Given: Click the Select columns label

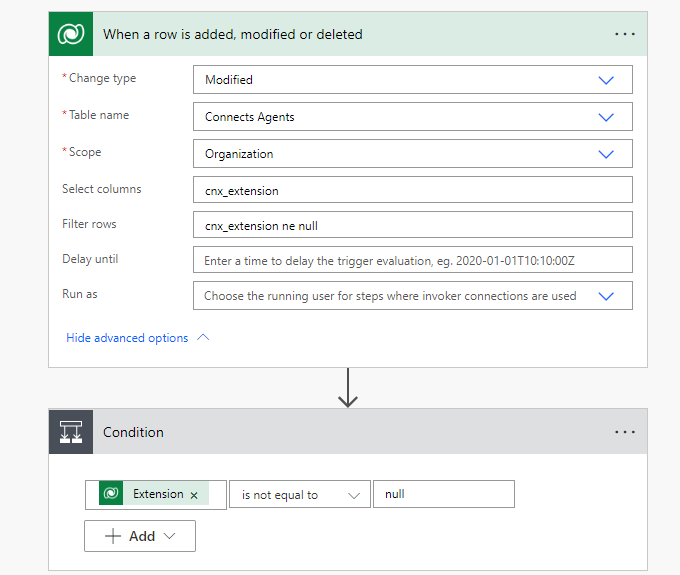Looking at the screenshot, I should click(101, 189).
